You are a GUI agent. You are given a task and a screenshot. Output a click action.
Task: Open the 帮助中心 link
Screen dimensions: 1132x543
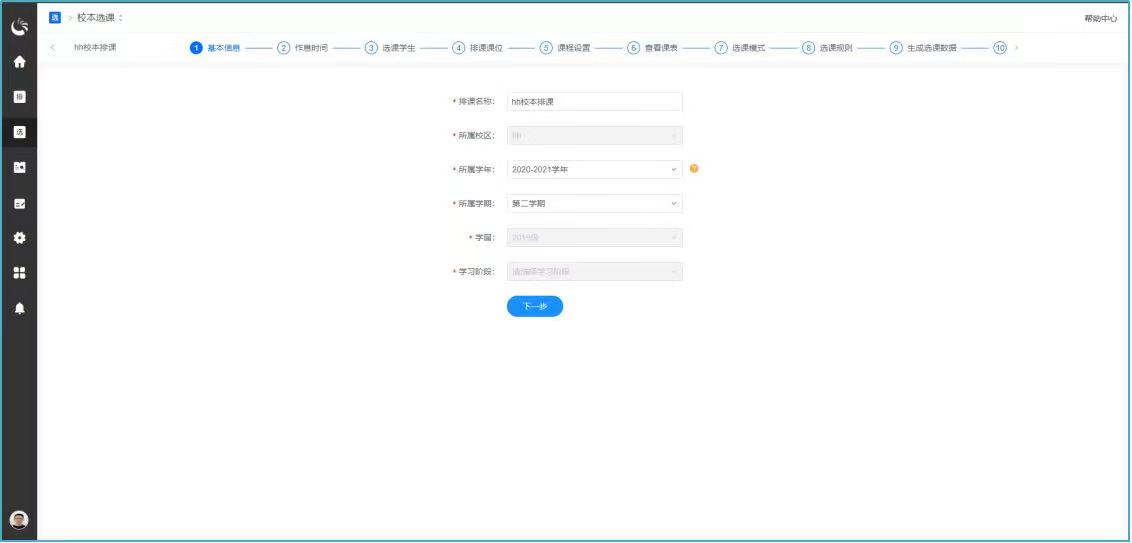pyautogui.click(x=1100, y=19)
